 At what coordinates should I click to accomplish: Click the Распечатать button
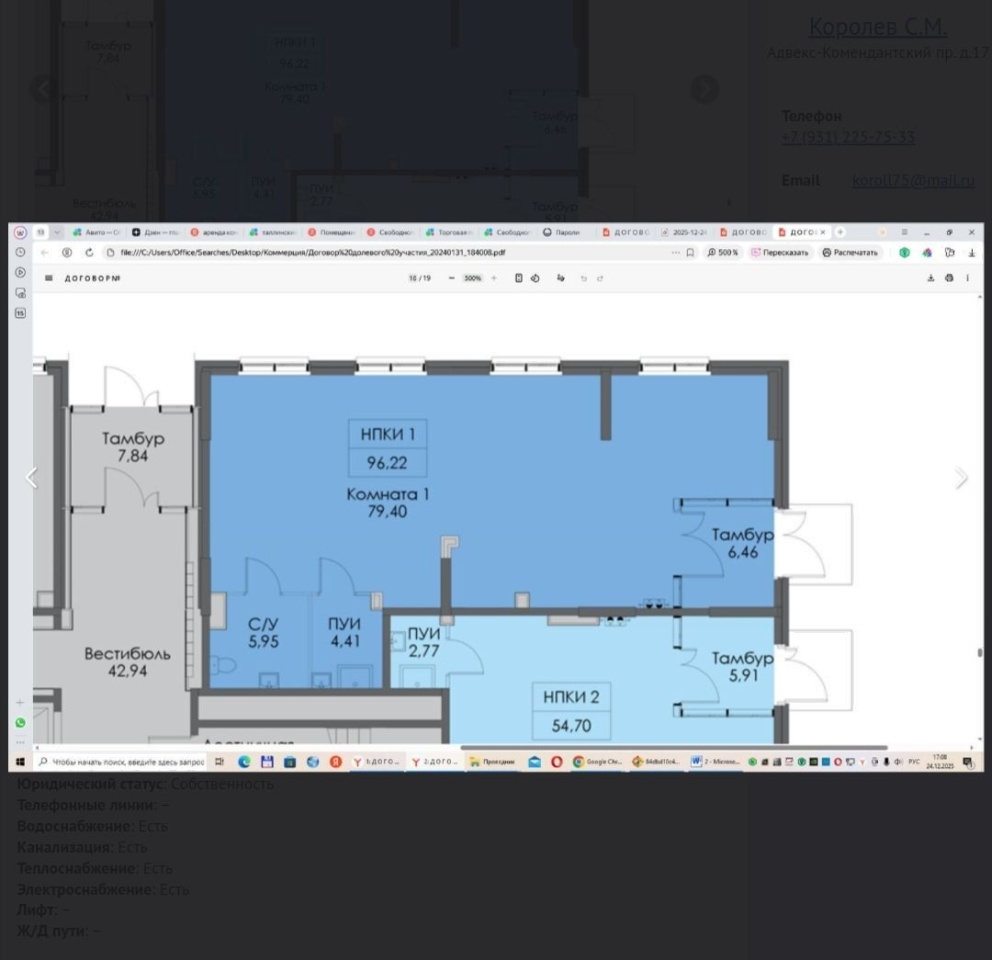coord(850,253)
